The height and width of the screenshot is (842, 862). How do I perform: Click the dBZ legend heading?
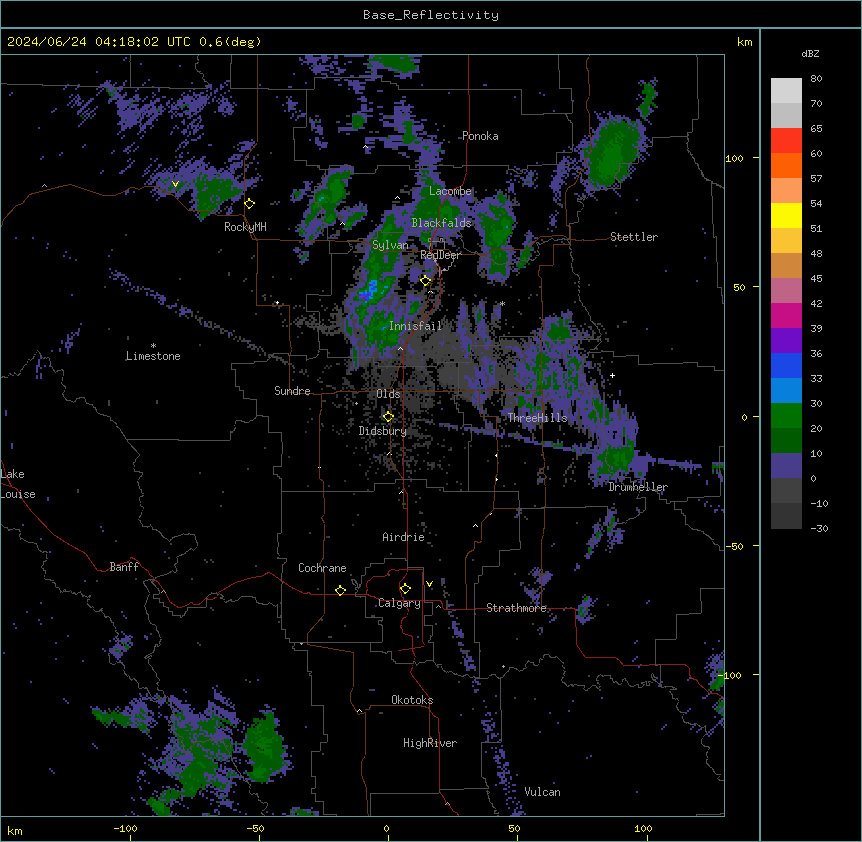click(810, 54)
